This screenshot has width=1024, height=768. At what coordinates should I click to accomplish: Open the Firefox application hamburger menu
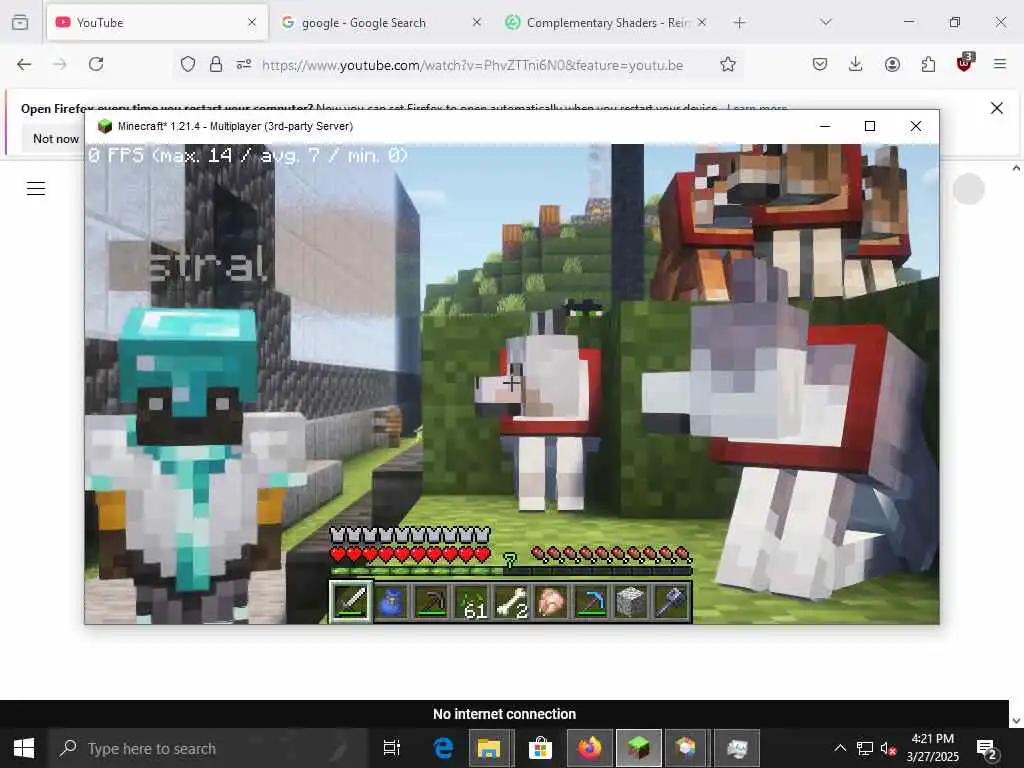1000,64
